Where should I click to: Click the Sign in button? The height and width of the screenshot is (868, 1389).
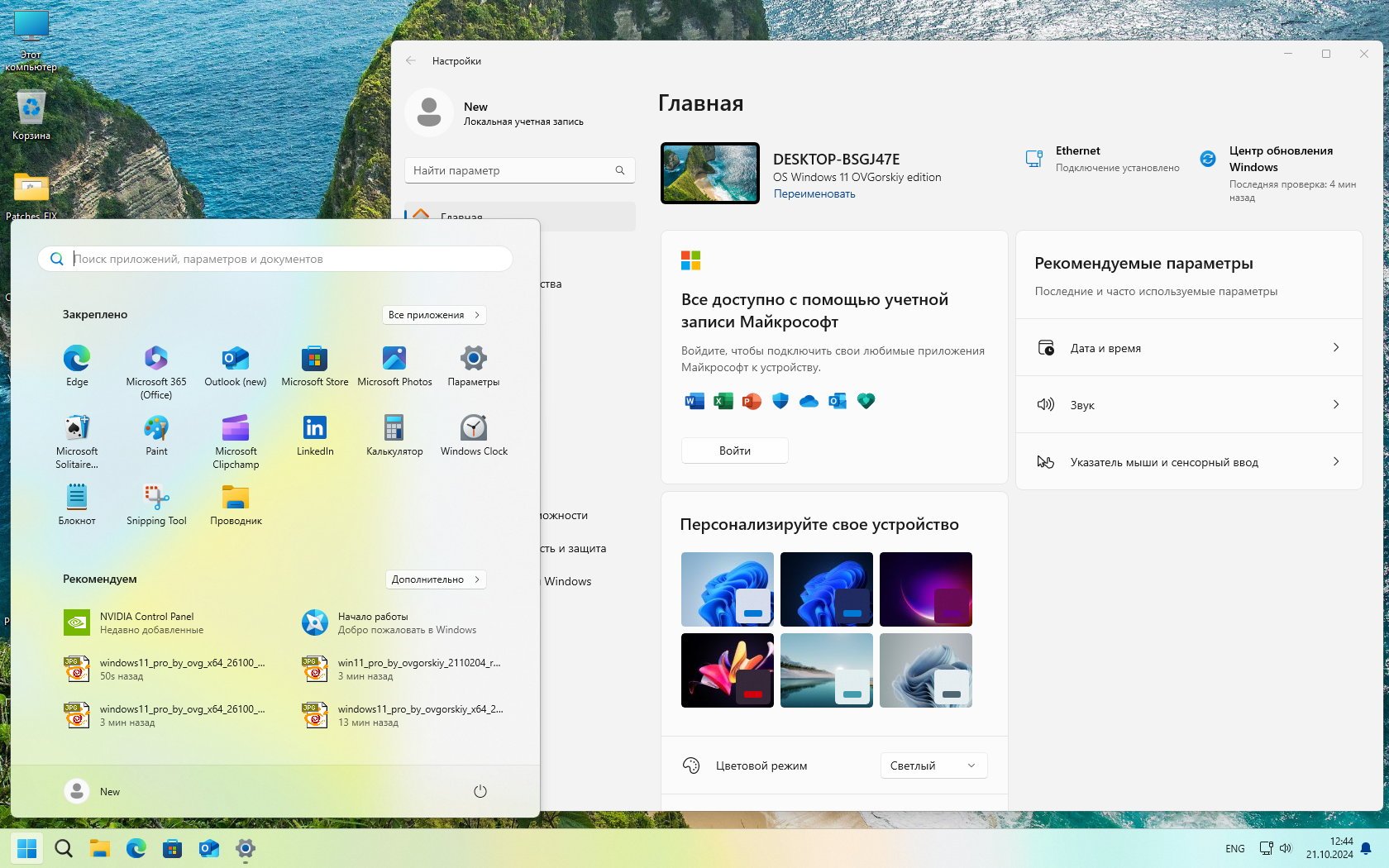(x=734, y=451)
